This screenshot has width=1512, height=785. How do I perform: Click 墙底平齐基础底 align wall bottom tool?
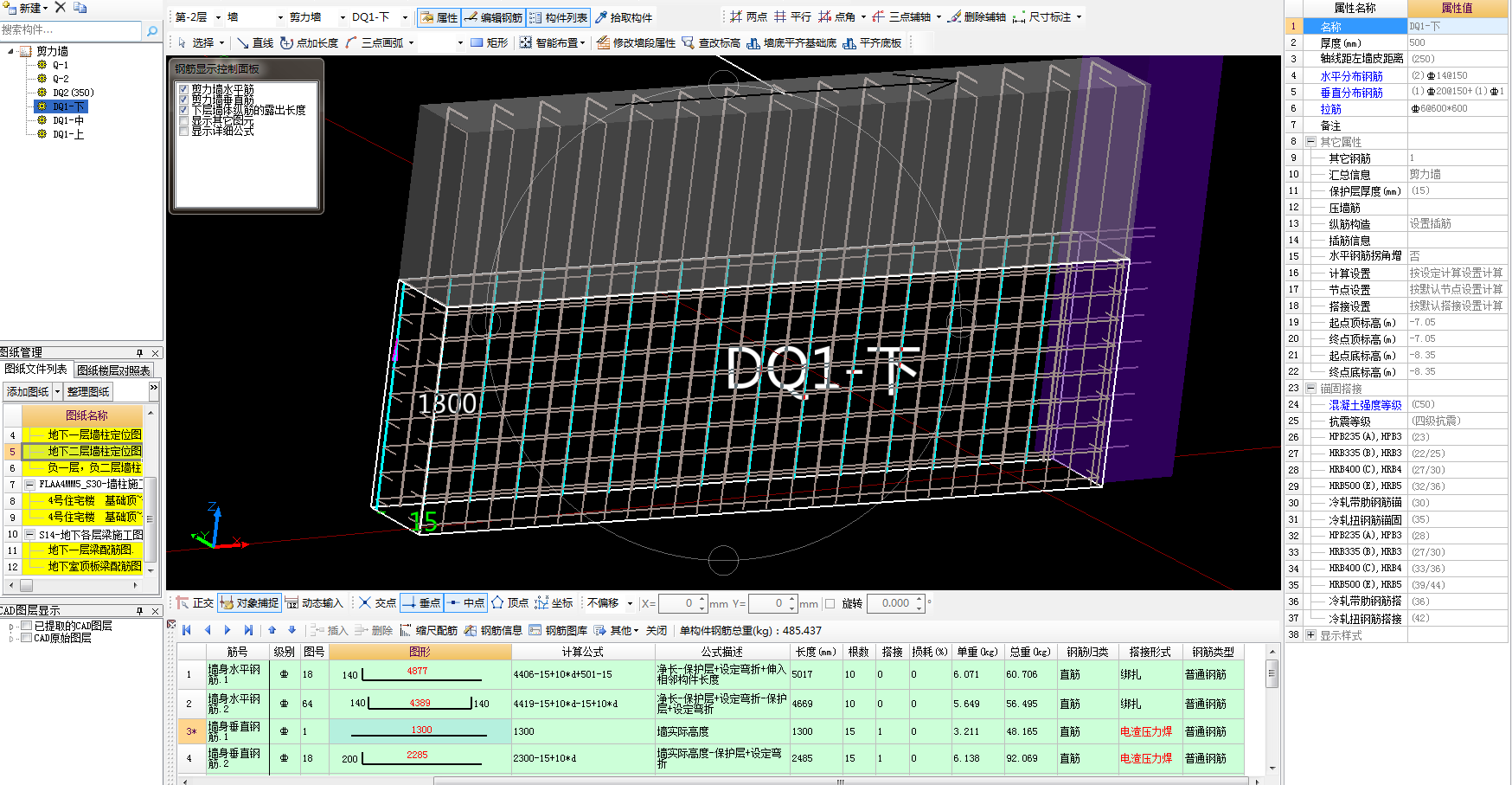(791, 42)
